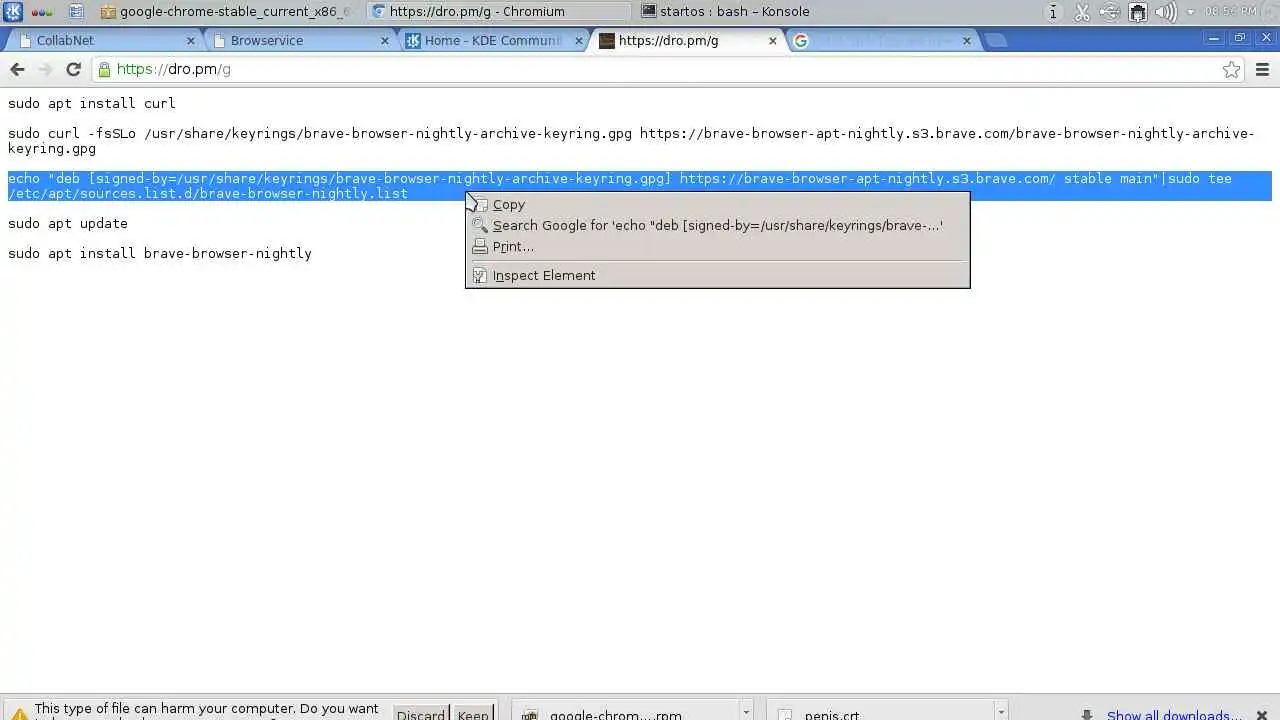This screenshot has height=720, width=1280.
Task: Switch to the Google tab
Action: [881, 40]
